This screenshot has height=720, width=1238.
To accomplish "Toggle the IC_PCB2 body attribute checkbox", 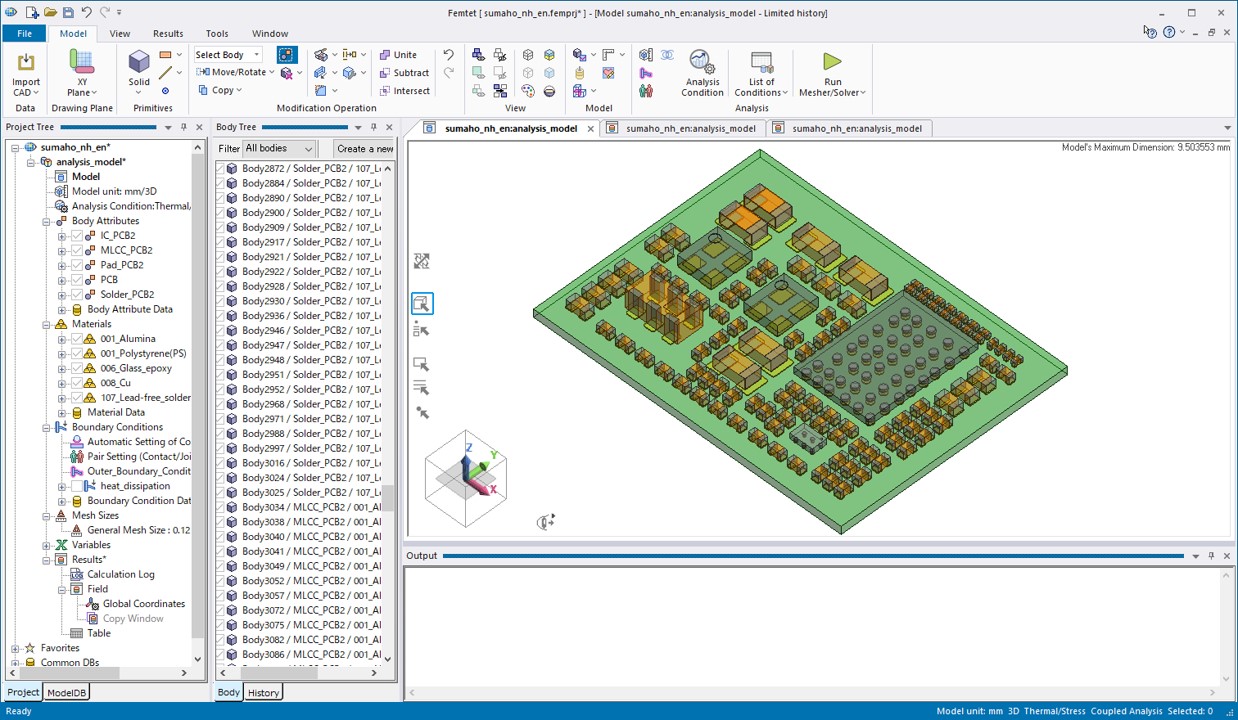I will click(77, 236).
